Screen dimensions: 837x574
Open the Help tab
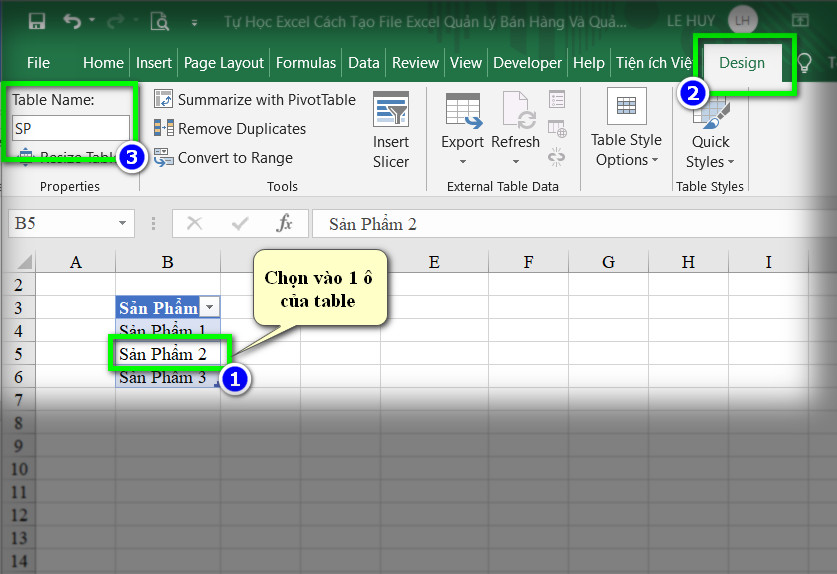(x=589, y=63)
